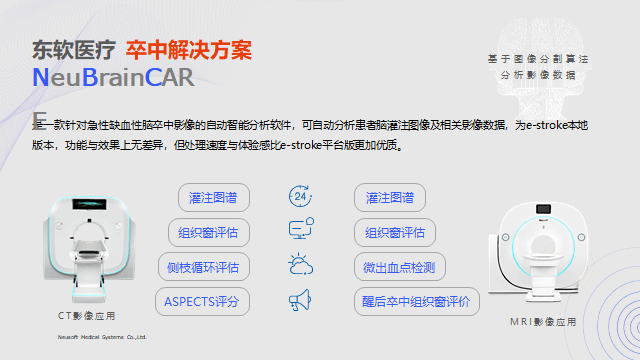The width and height of the screenshot is (640, 360).
Task: Select the MRI-side 灌注图谱 pill beside the MRI scanner
Action: (390, 198)
